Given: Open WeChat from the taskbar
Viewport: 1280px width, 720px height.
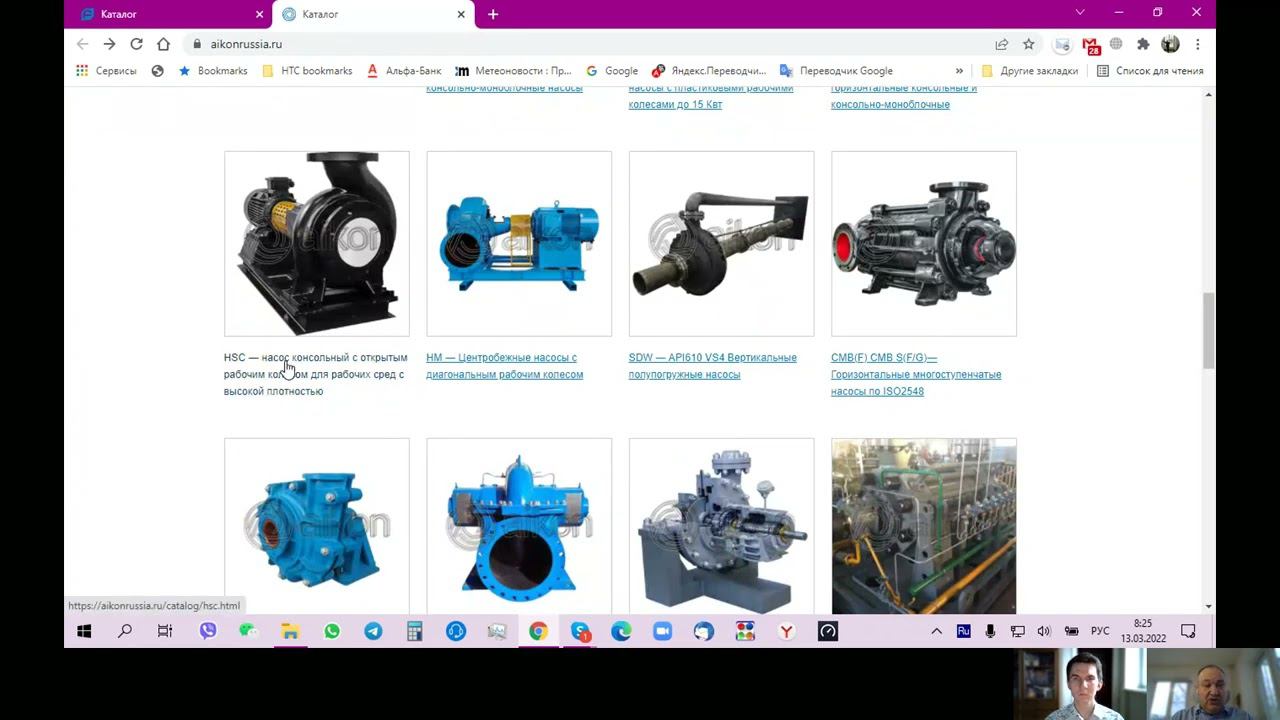Looking at the screenshot, I should 248,631.
